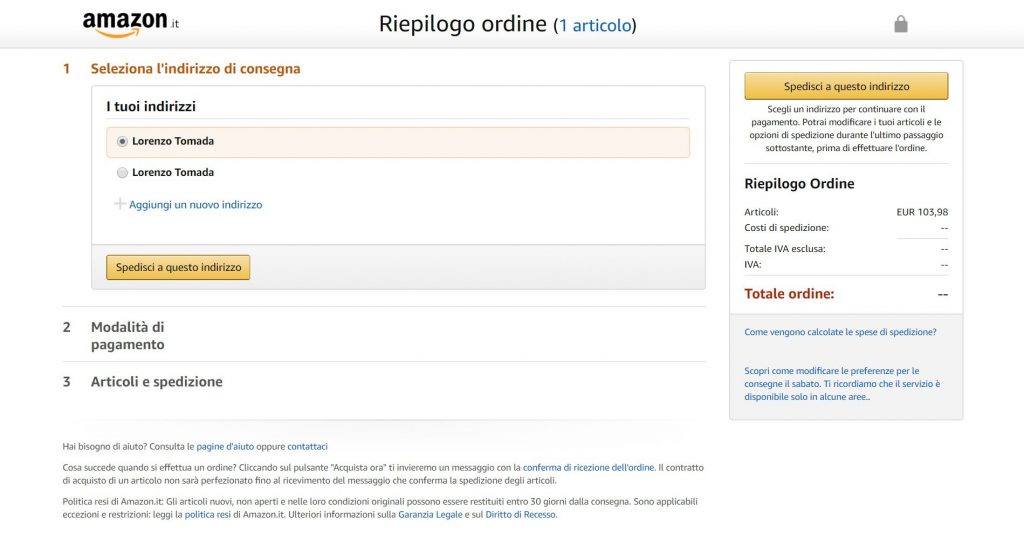Viewport: 1024px width, 544px height.
Task: Click the plus icon for adding address
Action: (120, 204)
